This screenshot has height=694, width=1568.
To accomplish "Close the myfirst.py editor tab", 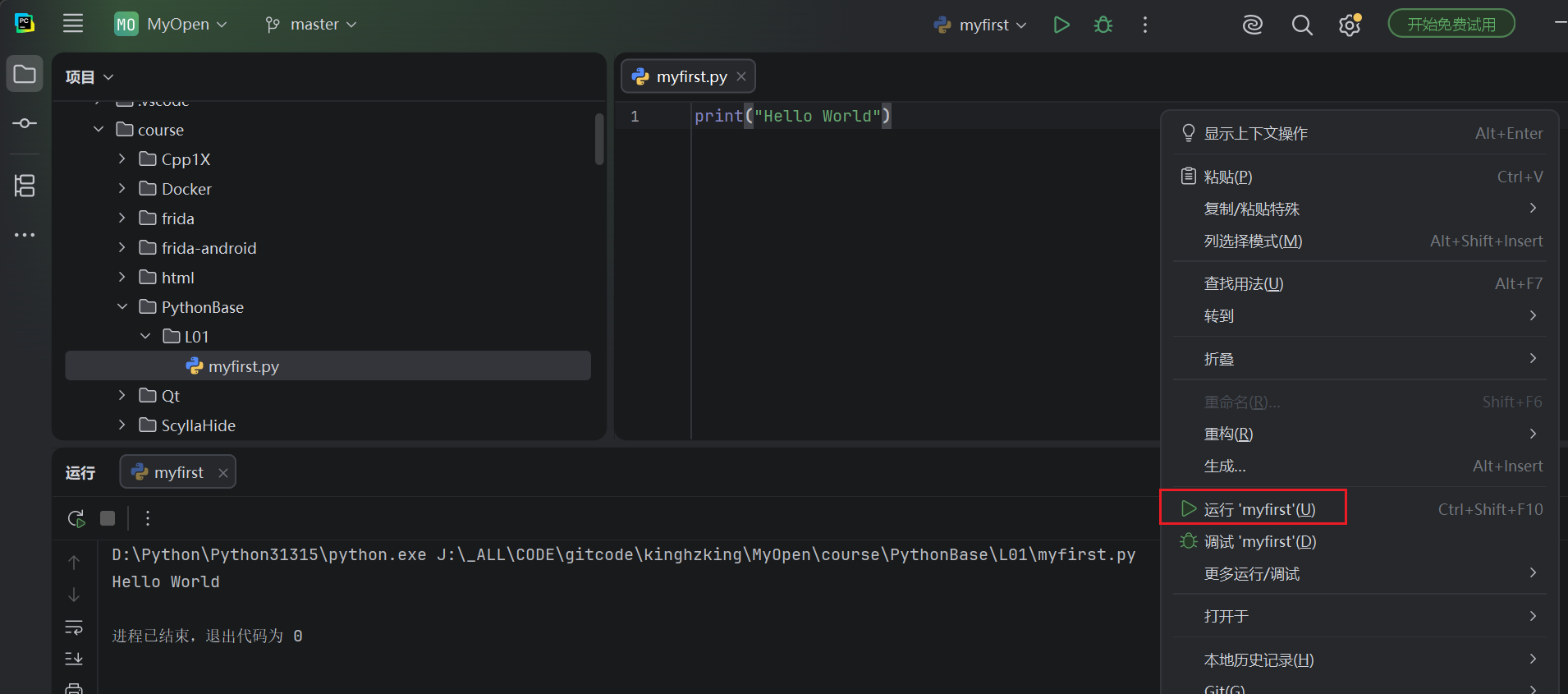I will 741,76.
